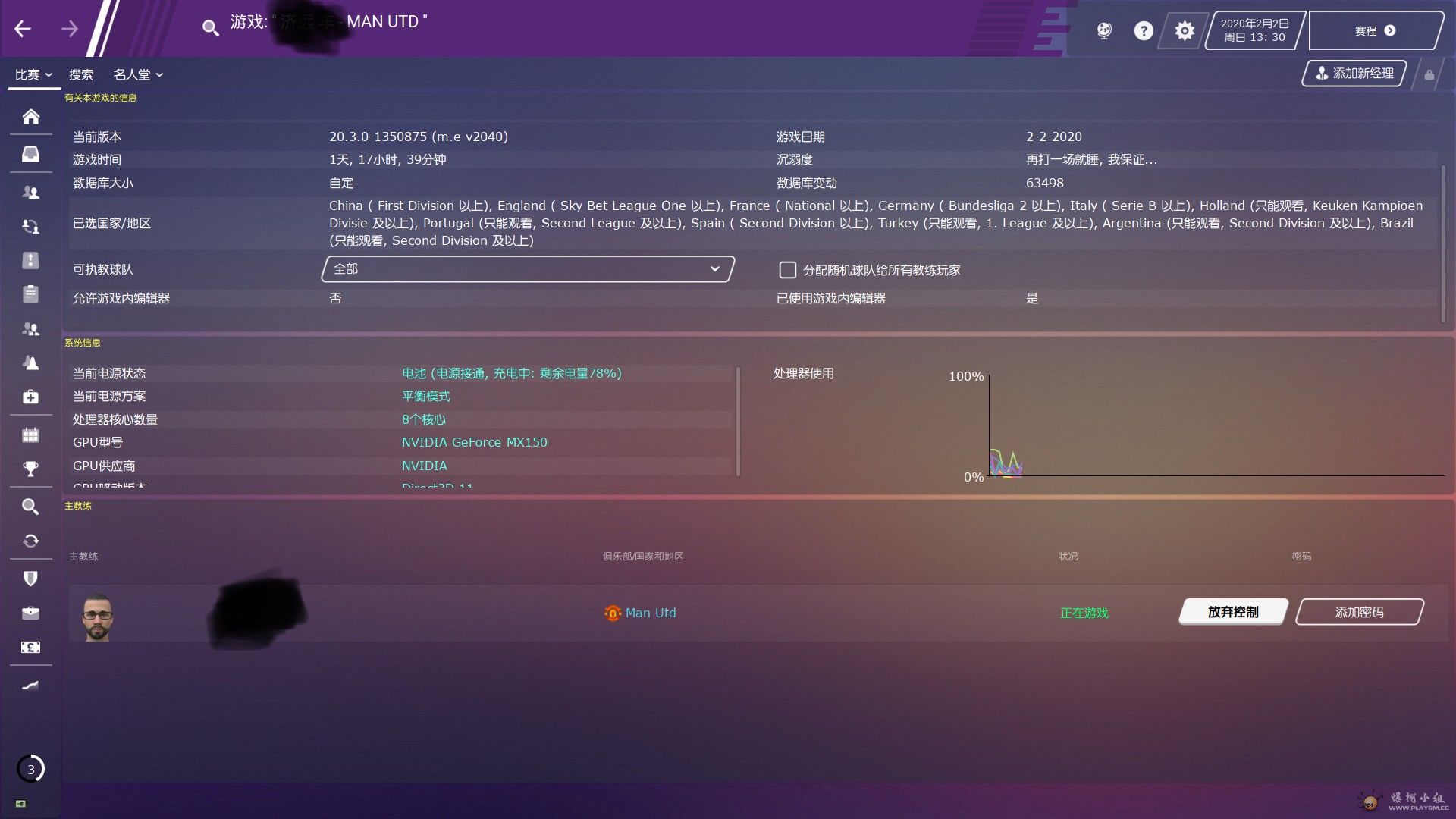Click the circular progress indicator showing 3
Image resolution: width=1456 pixels, height=819 pixels.
(x=30, y=769)
